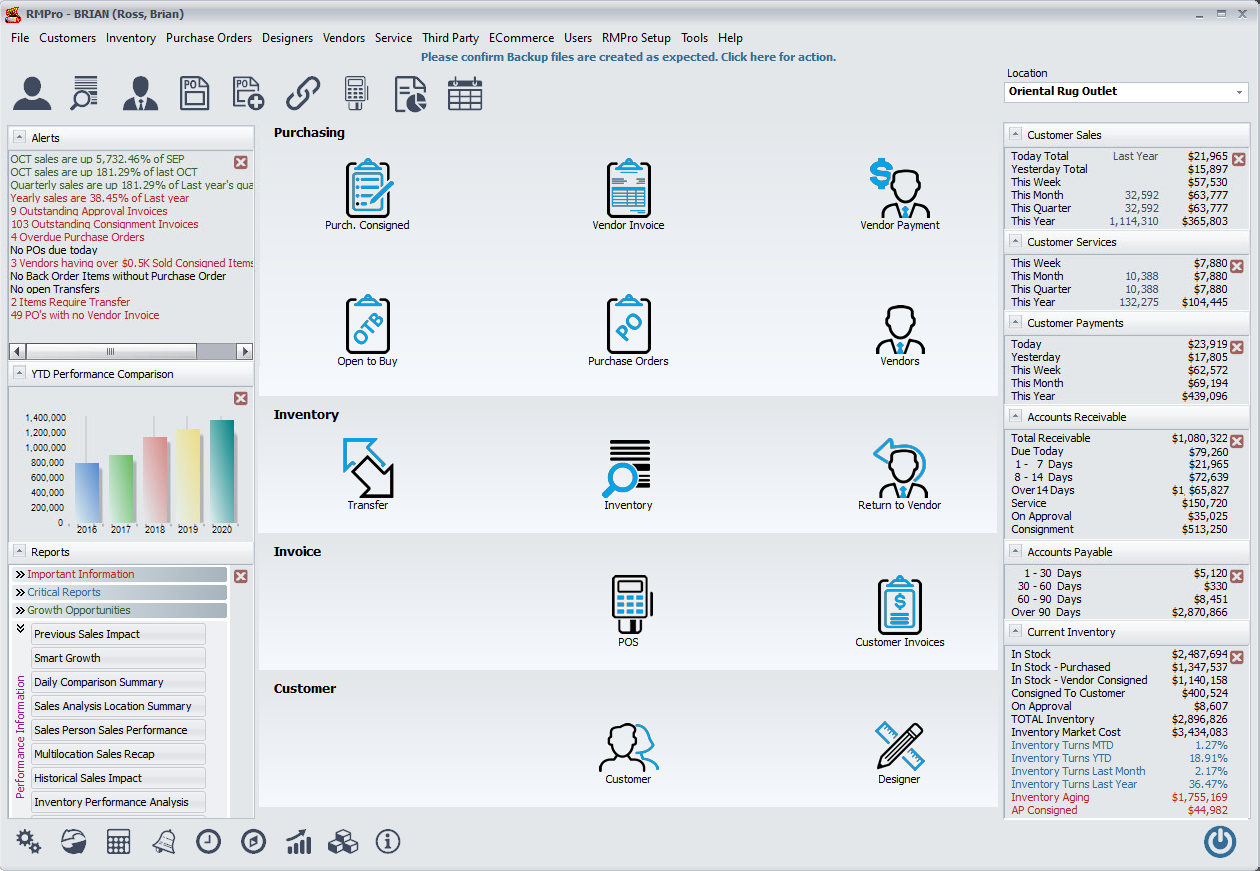This screenshot has width=1260, height=871.
Task: Open the Purchase Orders clipboard icon
Action: point(629,323)
